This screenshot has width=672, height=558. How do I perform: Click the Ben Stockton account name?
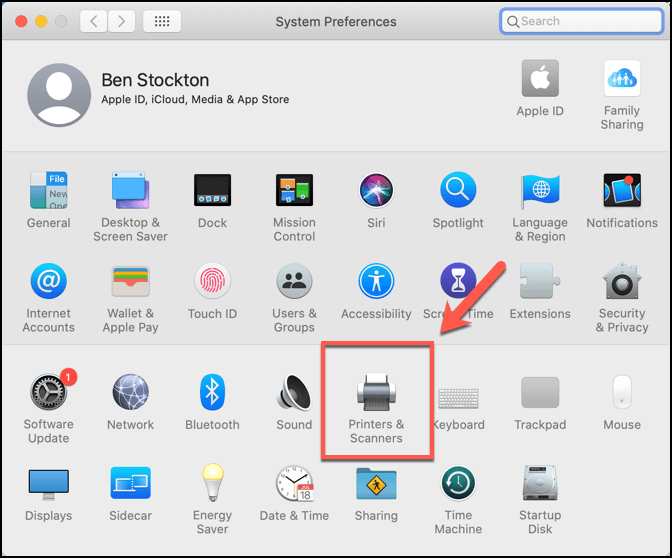[x=155, y=80]
